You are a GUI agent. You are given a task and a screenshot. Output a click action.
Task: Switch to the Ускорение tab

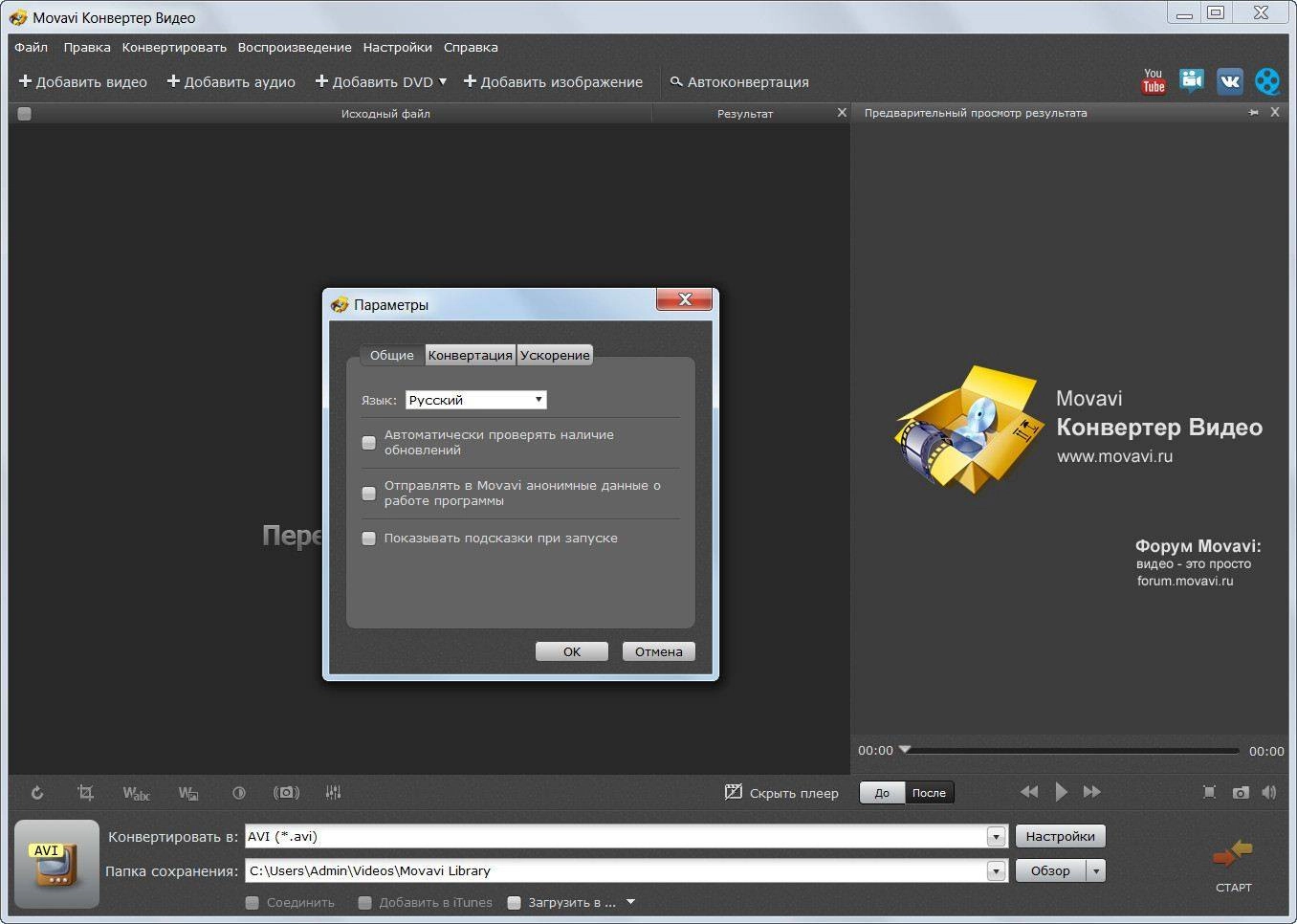click(x=555, y=355)
